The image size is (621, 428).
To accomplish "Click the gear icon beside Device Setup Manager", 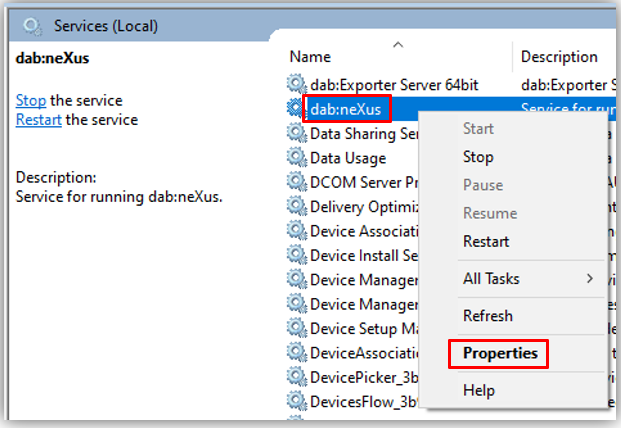I will pyautogui.click(x=297, y=328).
